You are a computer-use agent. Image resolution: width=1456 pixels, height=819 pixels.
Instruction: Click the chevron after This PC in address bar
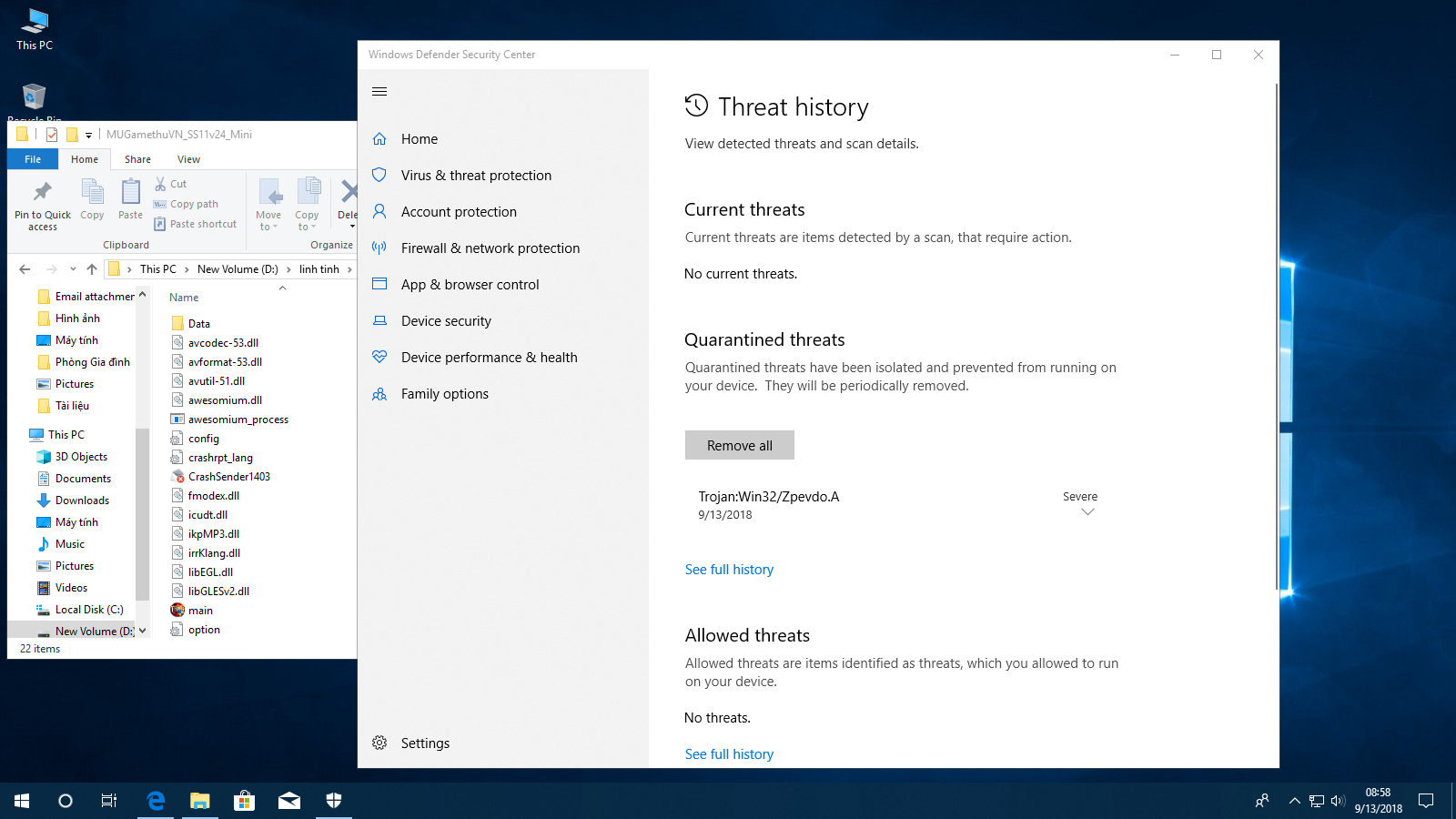[x=187, y=269]
